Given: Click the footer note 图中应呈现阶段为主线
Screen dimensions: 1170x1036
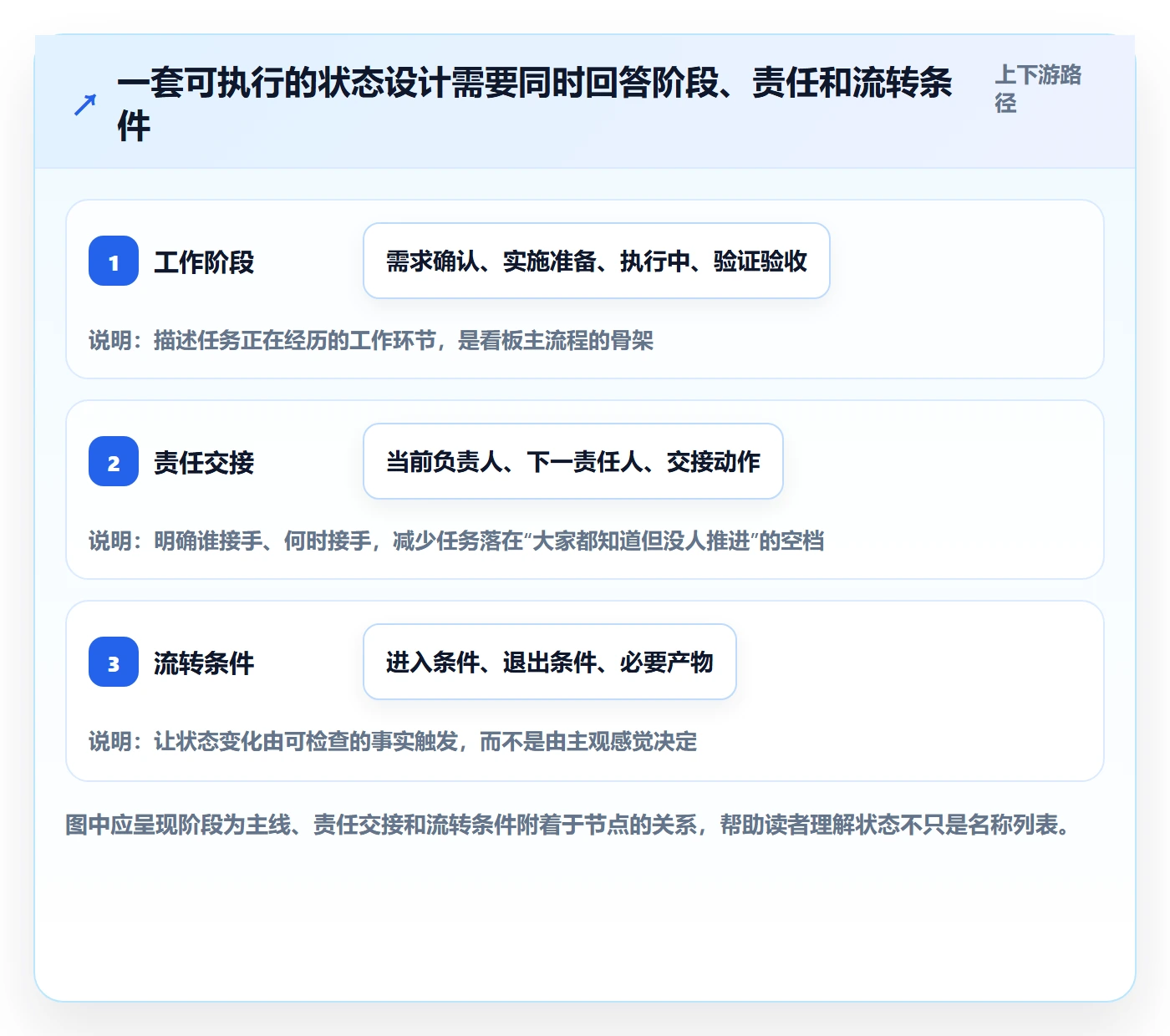Looking at the screenshot, I should (568, 825).
